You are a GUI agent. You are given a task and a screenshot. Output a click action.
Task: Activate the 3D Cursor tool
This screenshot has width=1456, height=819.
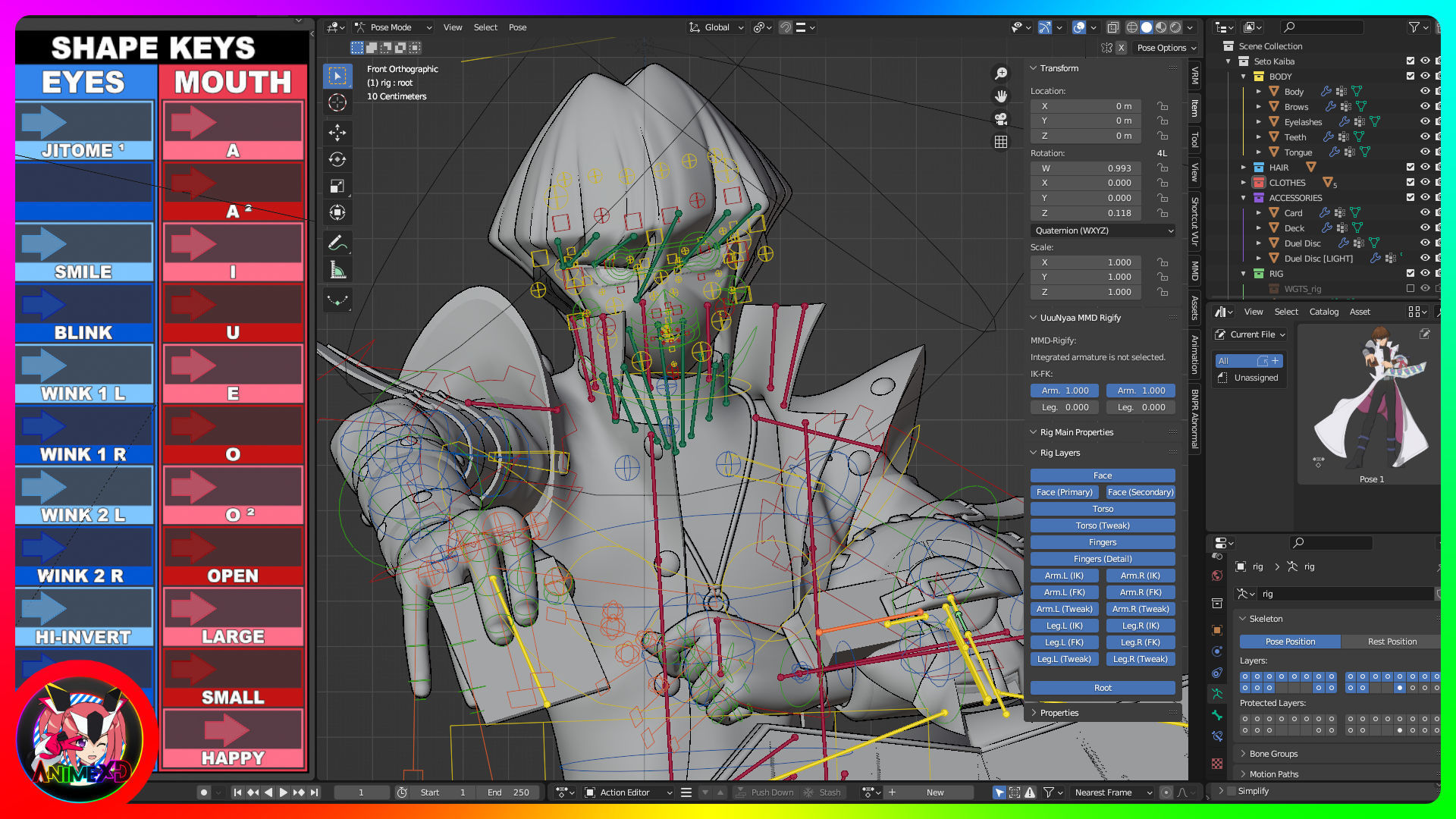click(337, 102)
